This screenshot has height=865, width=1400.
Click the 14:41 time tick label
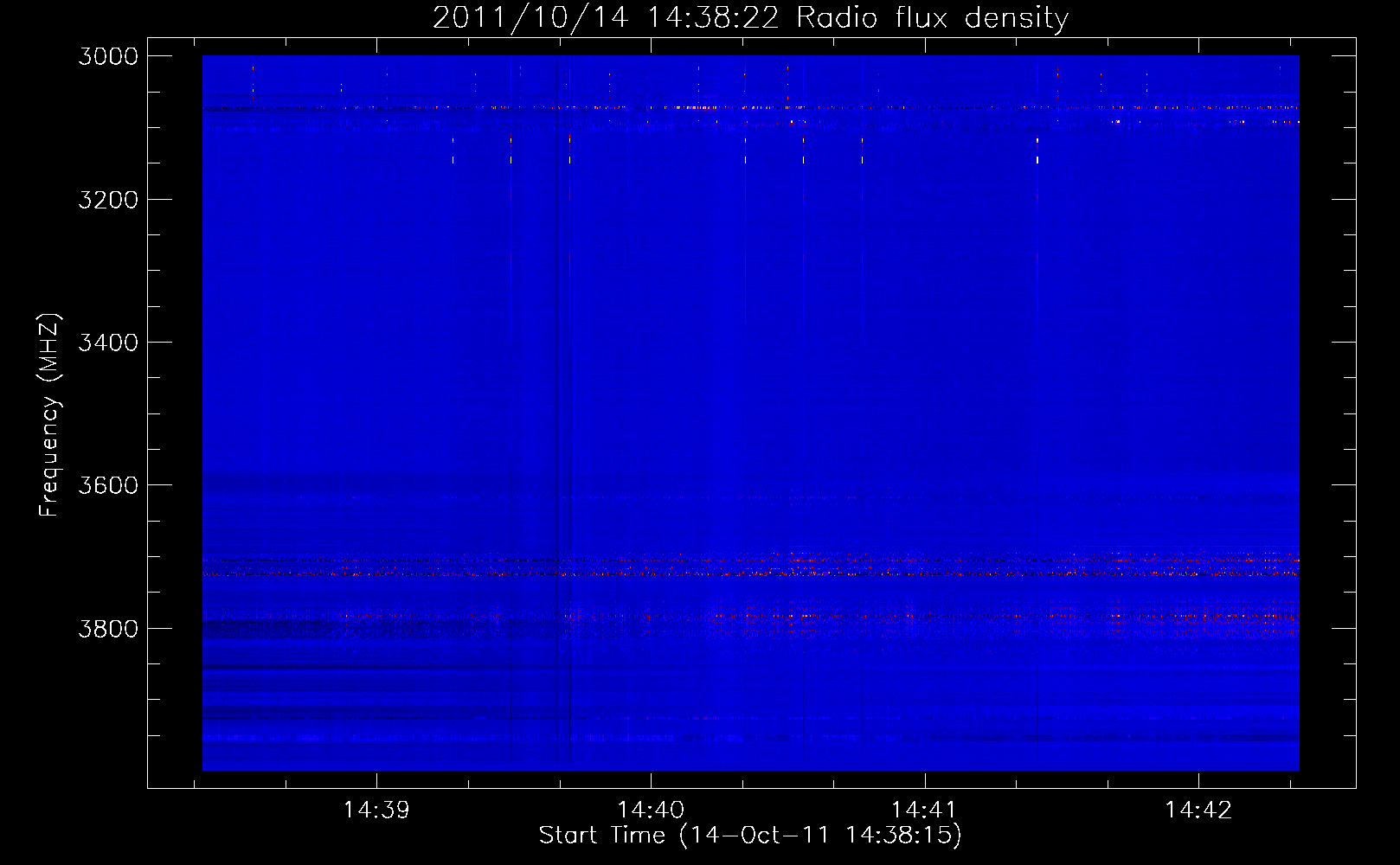(924, 810)
